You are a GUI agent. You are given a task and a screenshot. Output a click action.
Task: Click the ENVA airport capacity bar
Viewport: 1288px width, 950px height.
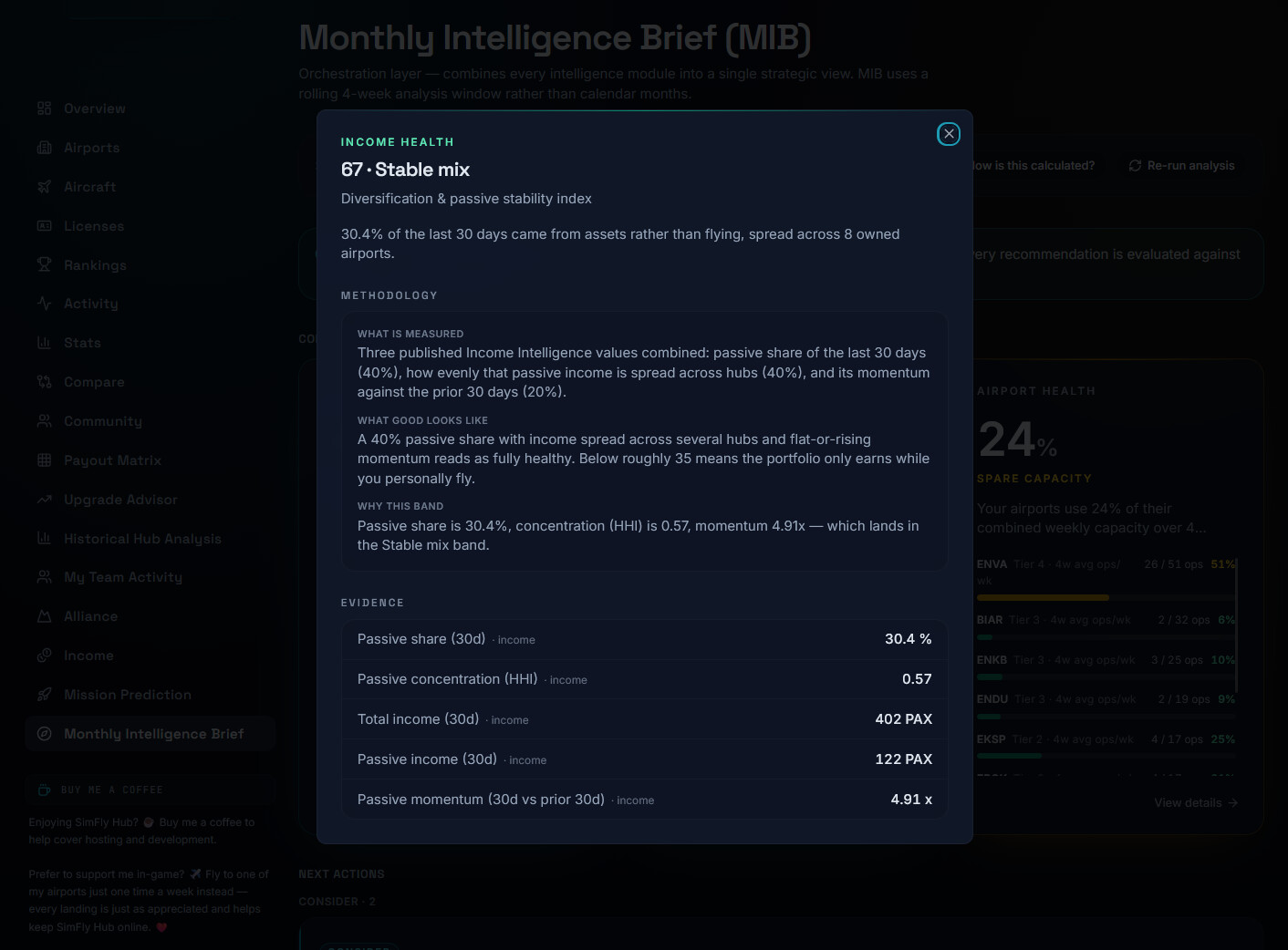1106,598
